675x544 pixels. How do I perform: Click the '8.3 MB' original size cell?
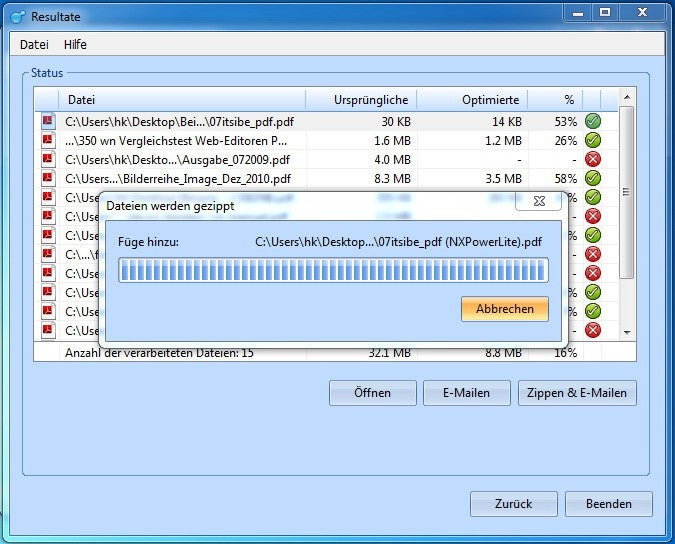393,179
